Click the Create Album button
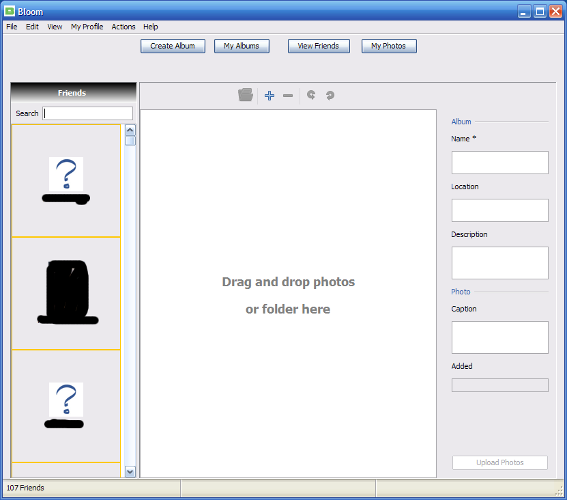 point(173,46)
